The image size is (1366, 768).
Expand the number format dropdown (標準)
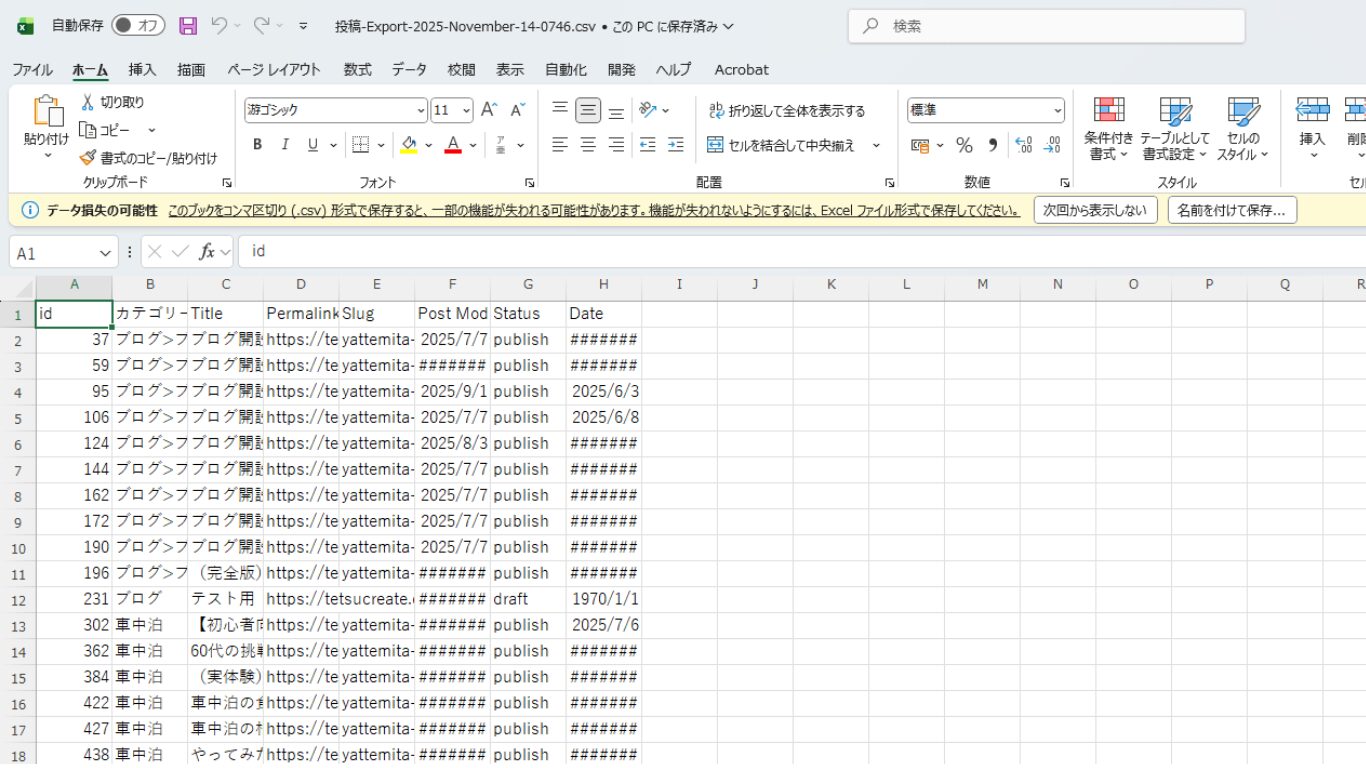pyautogui.click(x=1057, y=110)
